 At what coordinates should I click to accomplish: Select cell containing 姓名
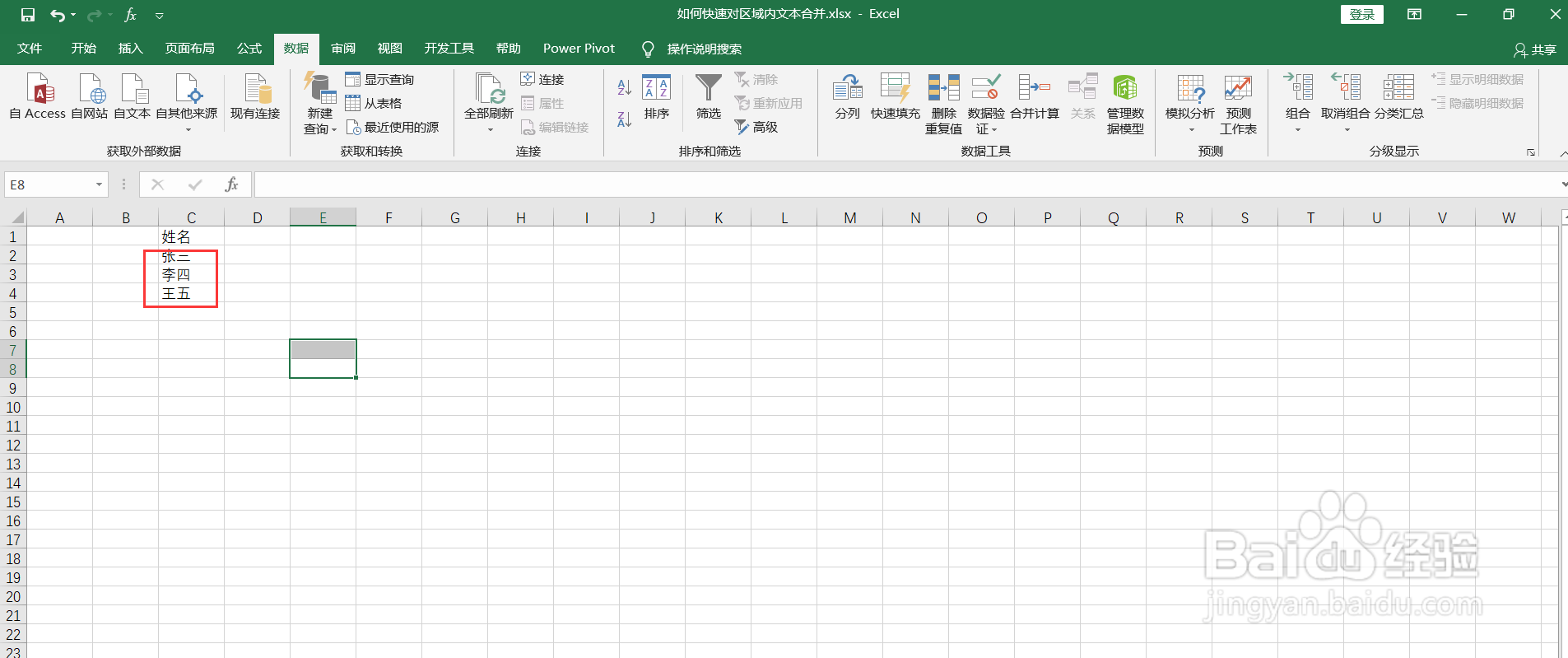coord(191,237)
